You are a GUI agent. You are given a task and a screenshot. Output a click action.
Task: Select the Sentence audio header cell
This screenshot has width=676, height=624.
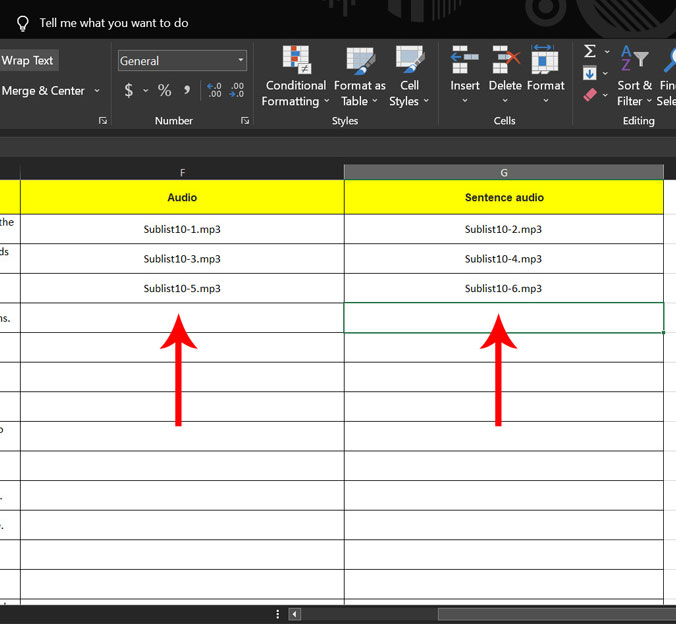click(504, 197)
